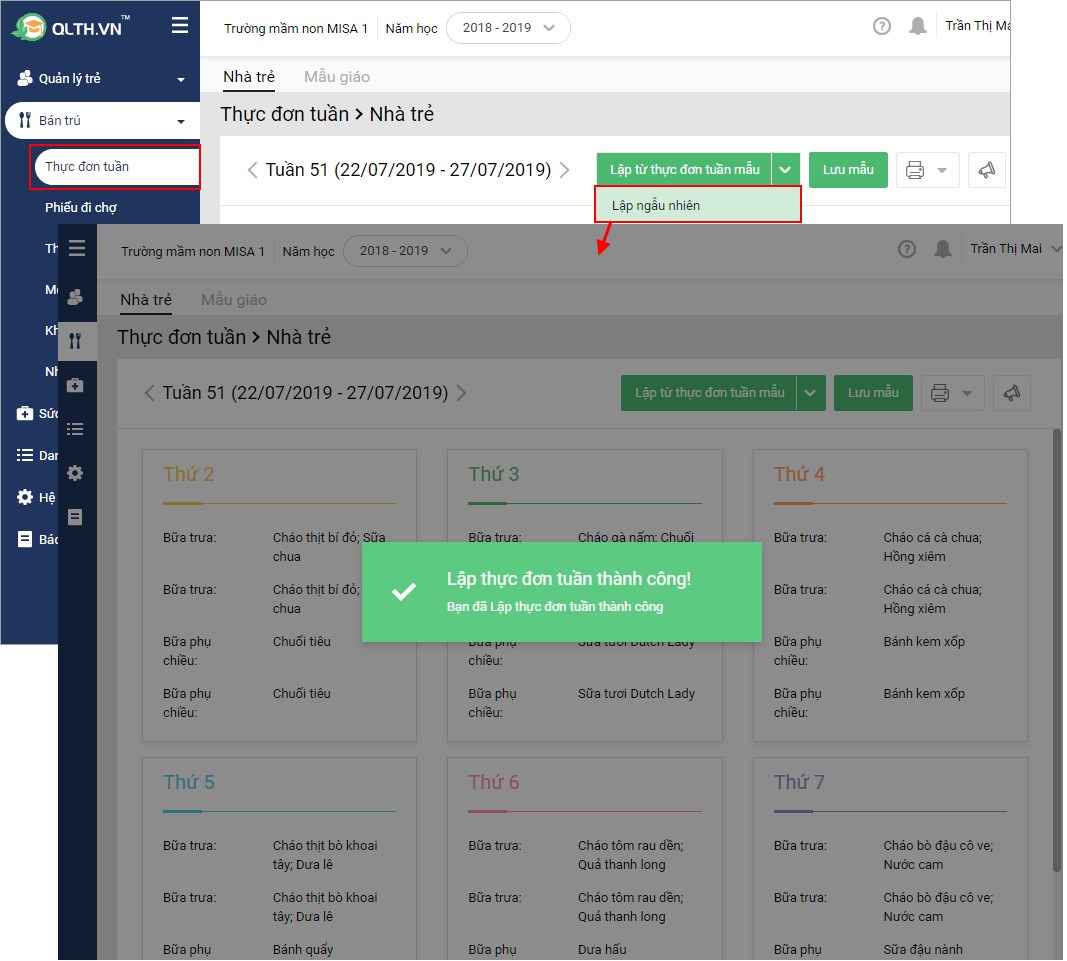Open arrow next to Lập từ thực đơn tuần mẫu back window
The width and height of the screenshot is (1067, 961).
pos(786,169)
